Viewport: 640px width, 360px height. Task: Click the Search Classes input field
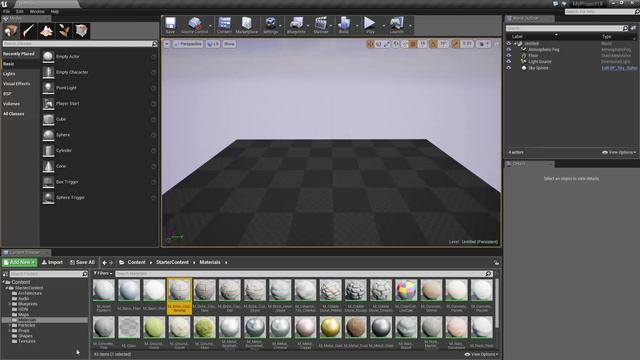(x=80, y=44)
